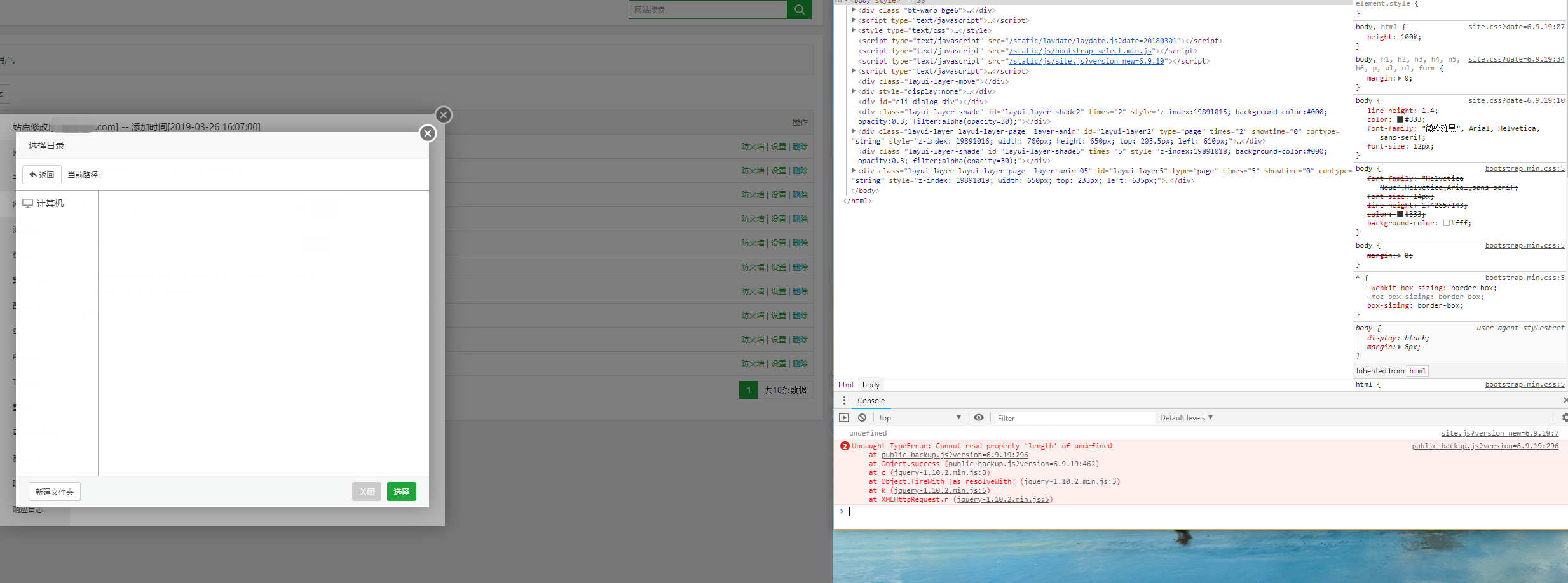Open site.js?version_new=6.9.19 link in Elements
This screenshot has height=583, width=1568.
(x=1086, y=61)
